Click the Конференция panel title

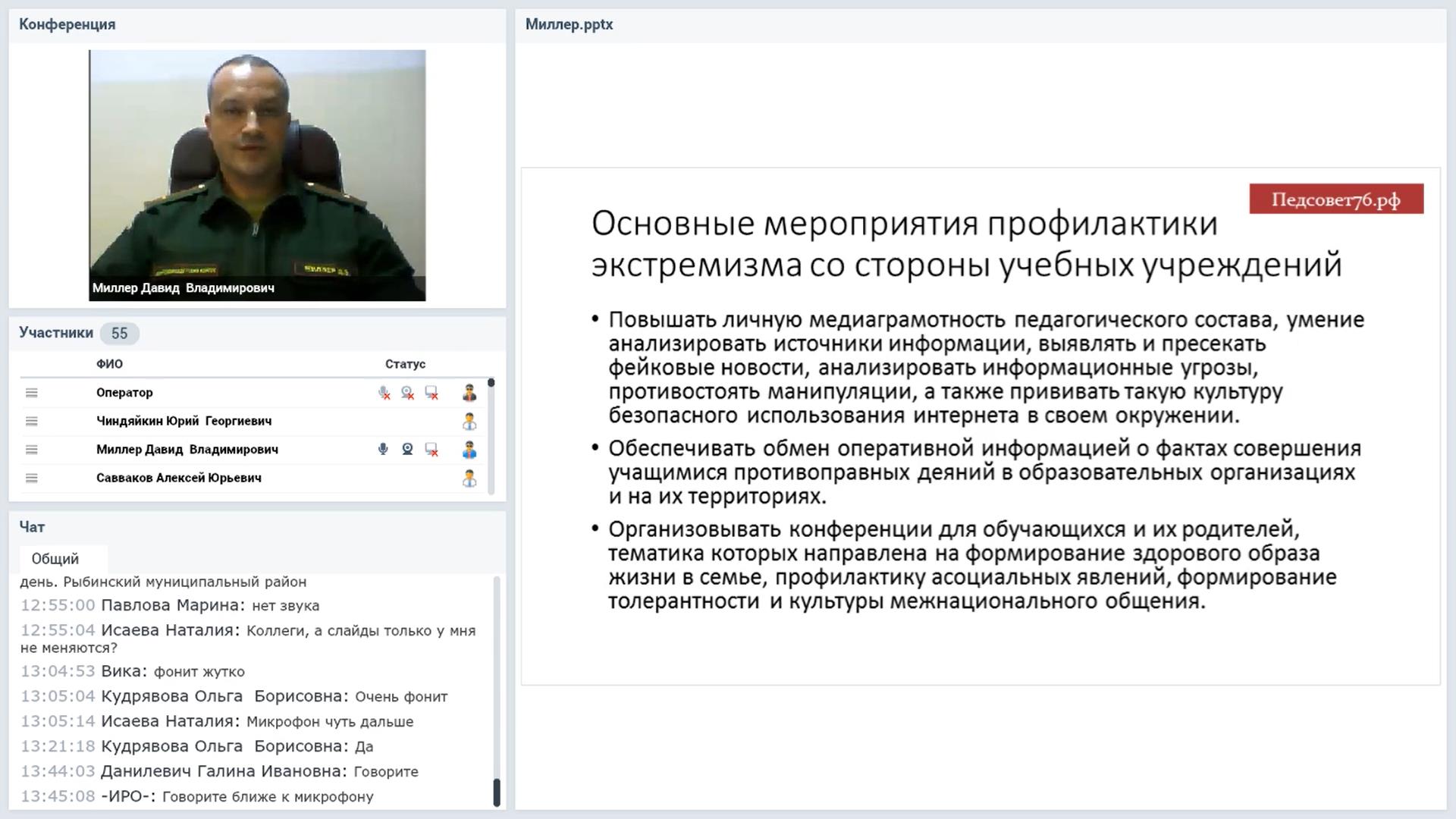click(67, 24)
